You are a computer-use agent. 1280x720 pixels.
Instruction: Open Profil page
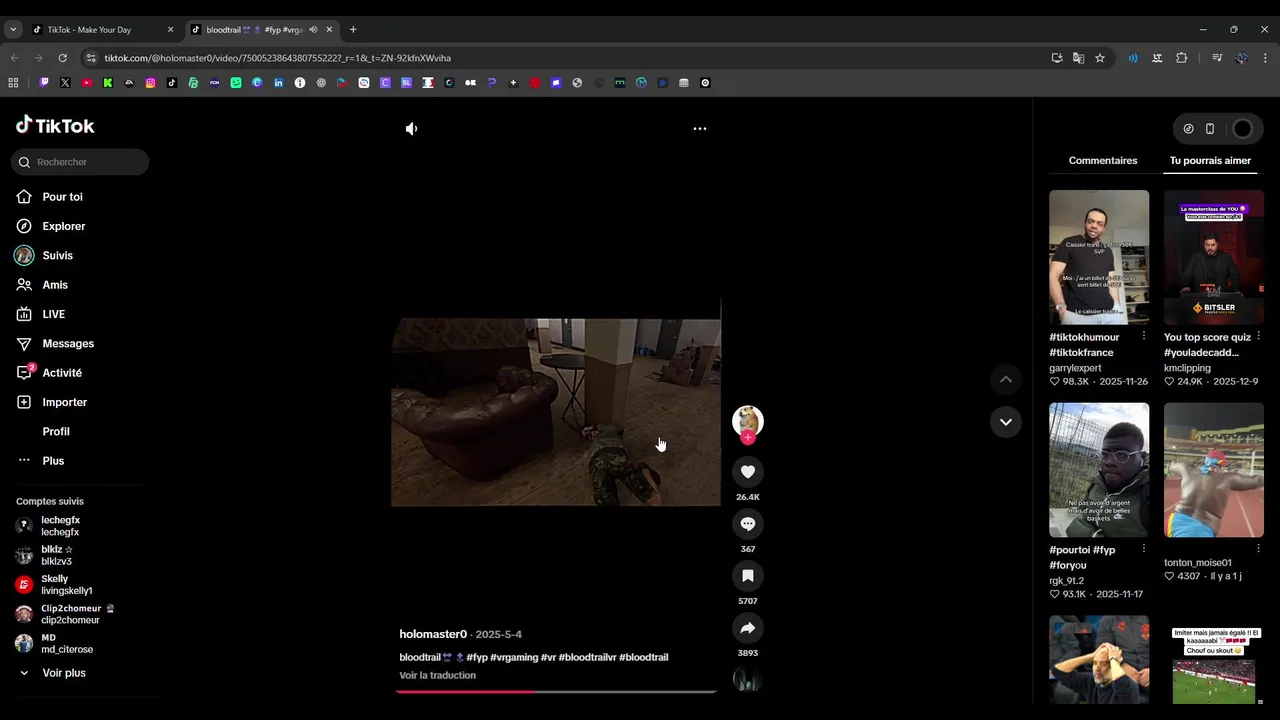click(56, 431)
